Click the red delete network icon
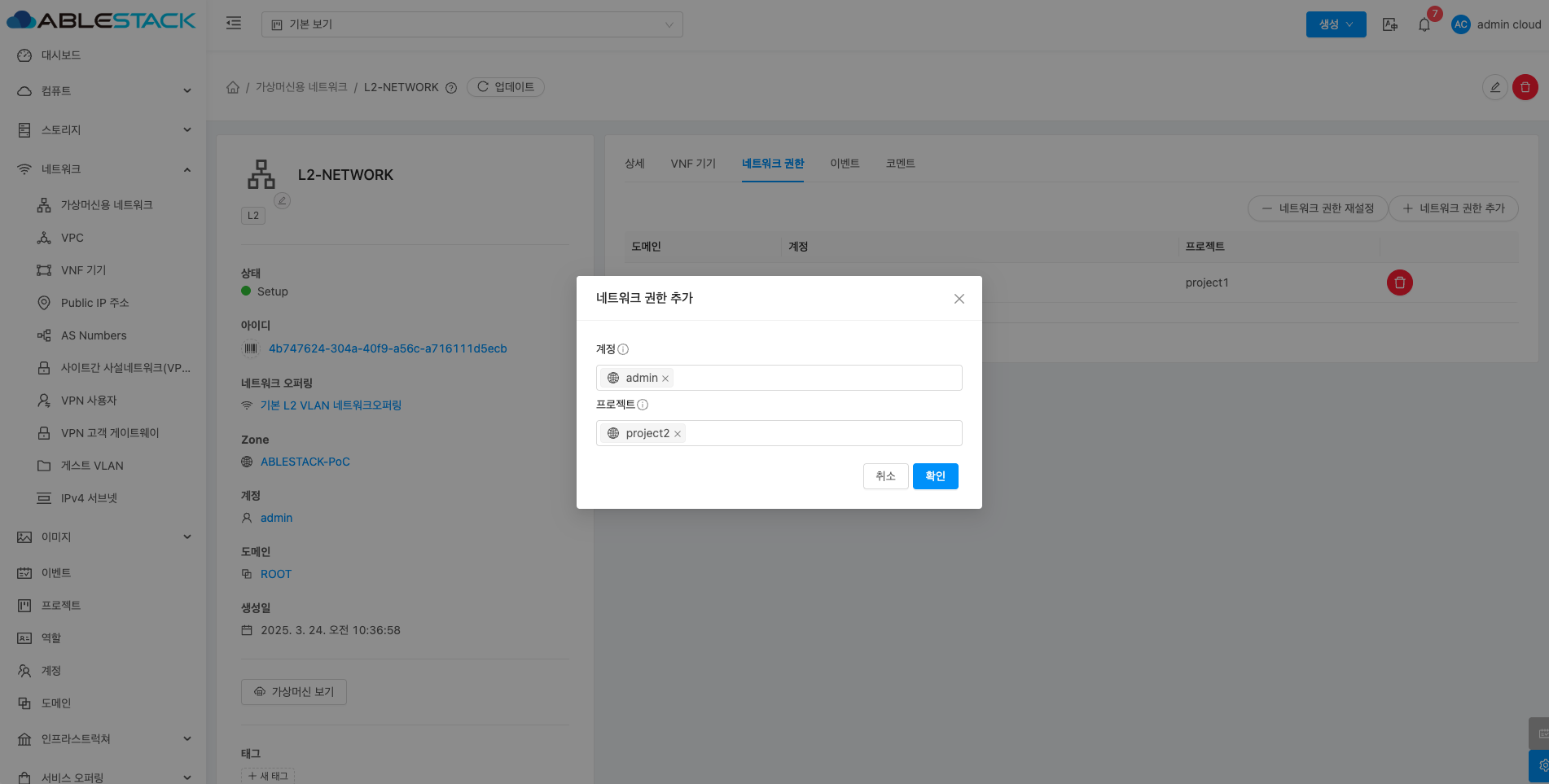 tap(1525, 87)
